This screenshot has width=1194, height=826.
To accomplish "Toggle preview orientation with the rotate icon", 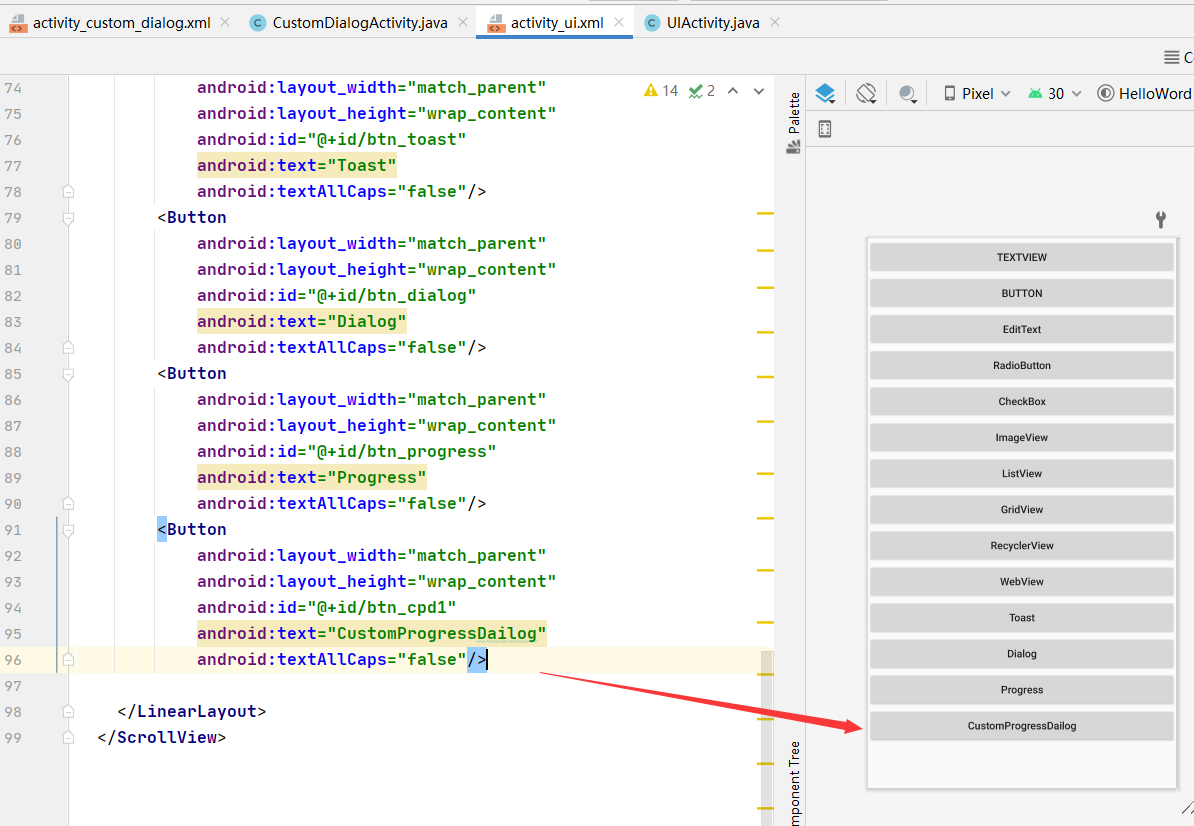I will 866,94.
